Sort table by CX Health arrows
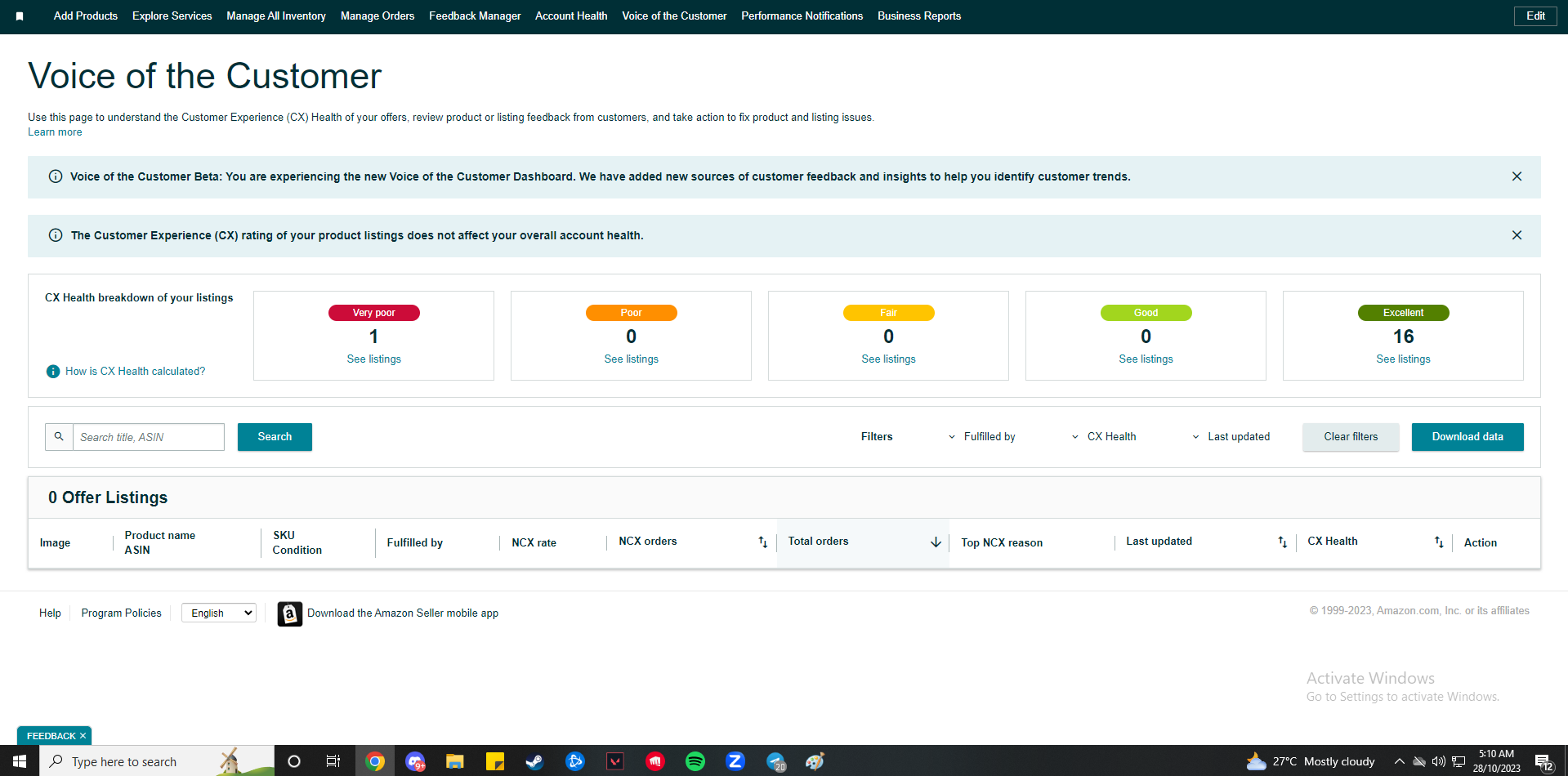The height and width of the screenshot is (776, 1568). click(1439, 542)
